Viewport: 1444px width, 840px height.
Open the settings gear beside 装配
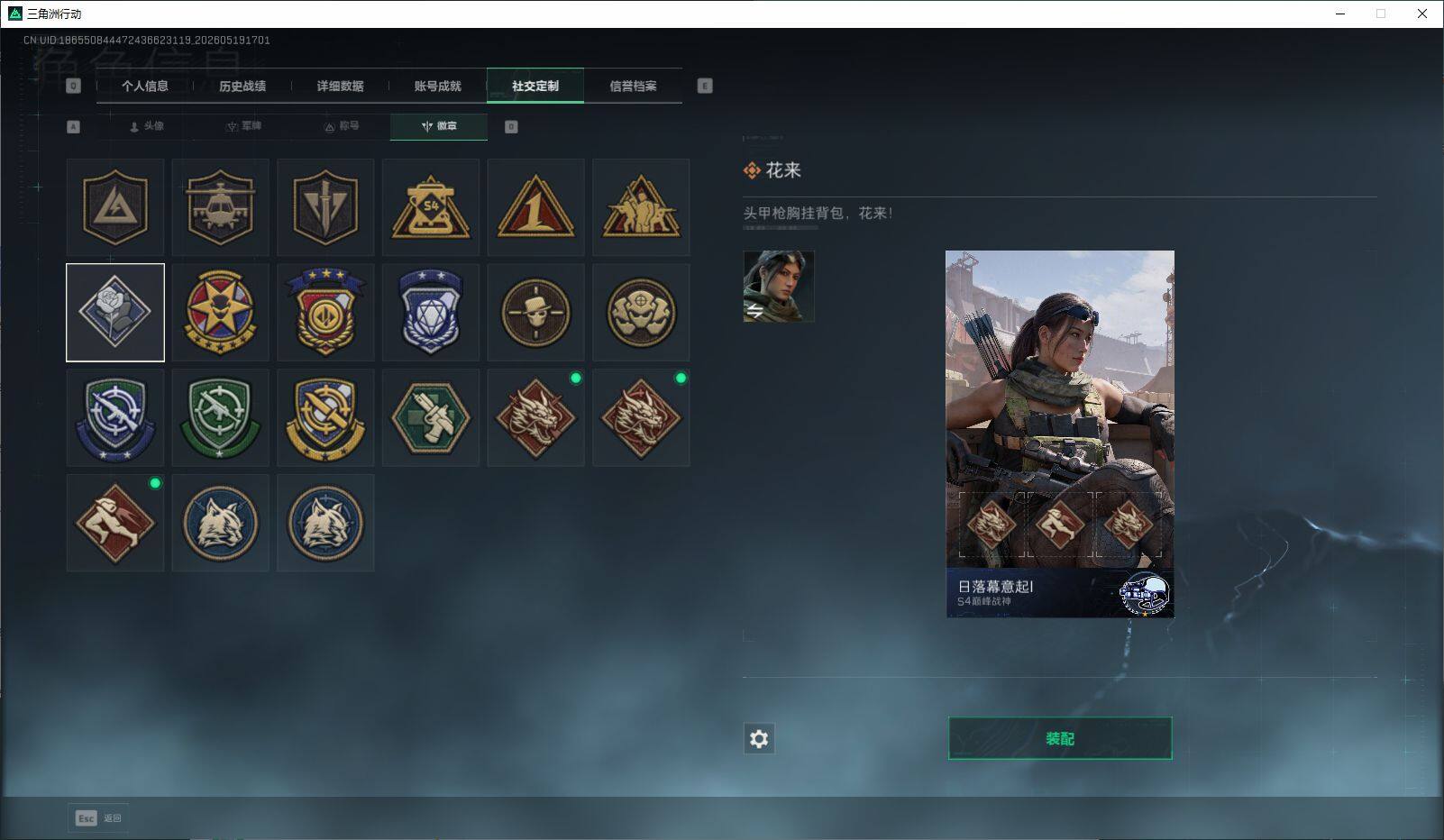tap(759, 739)
